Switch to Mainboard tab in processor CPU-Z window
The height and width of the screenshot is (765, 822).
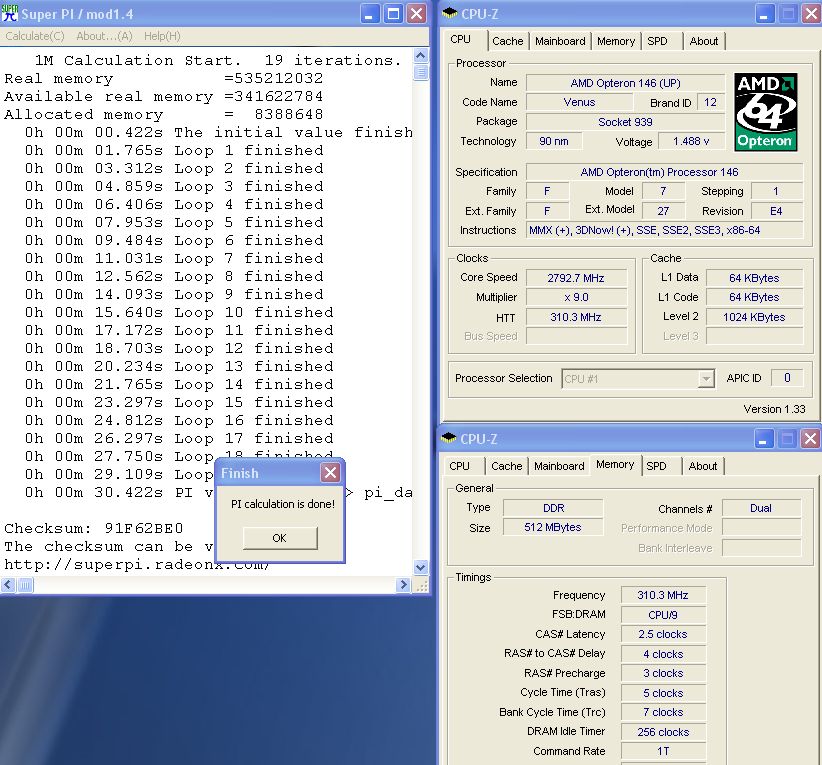[x=560, y=41]
